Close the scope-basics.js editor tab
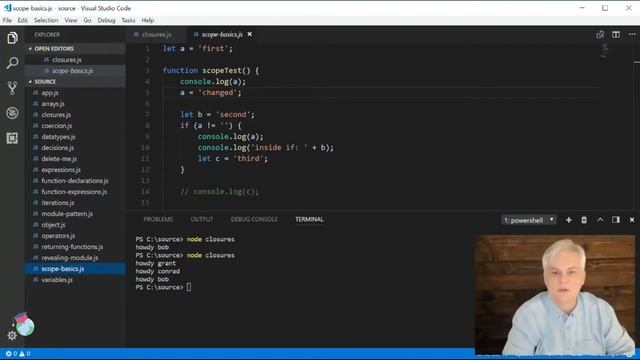 click(x=249, y=34)
